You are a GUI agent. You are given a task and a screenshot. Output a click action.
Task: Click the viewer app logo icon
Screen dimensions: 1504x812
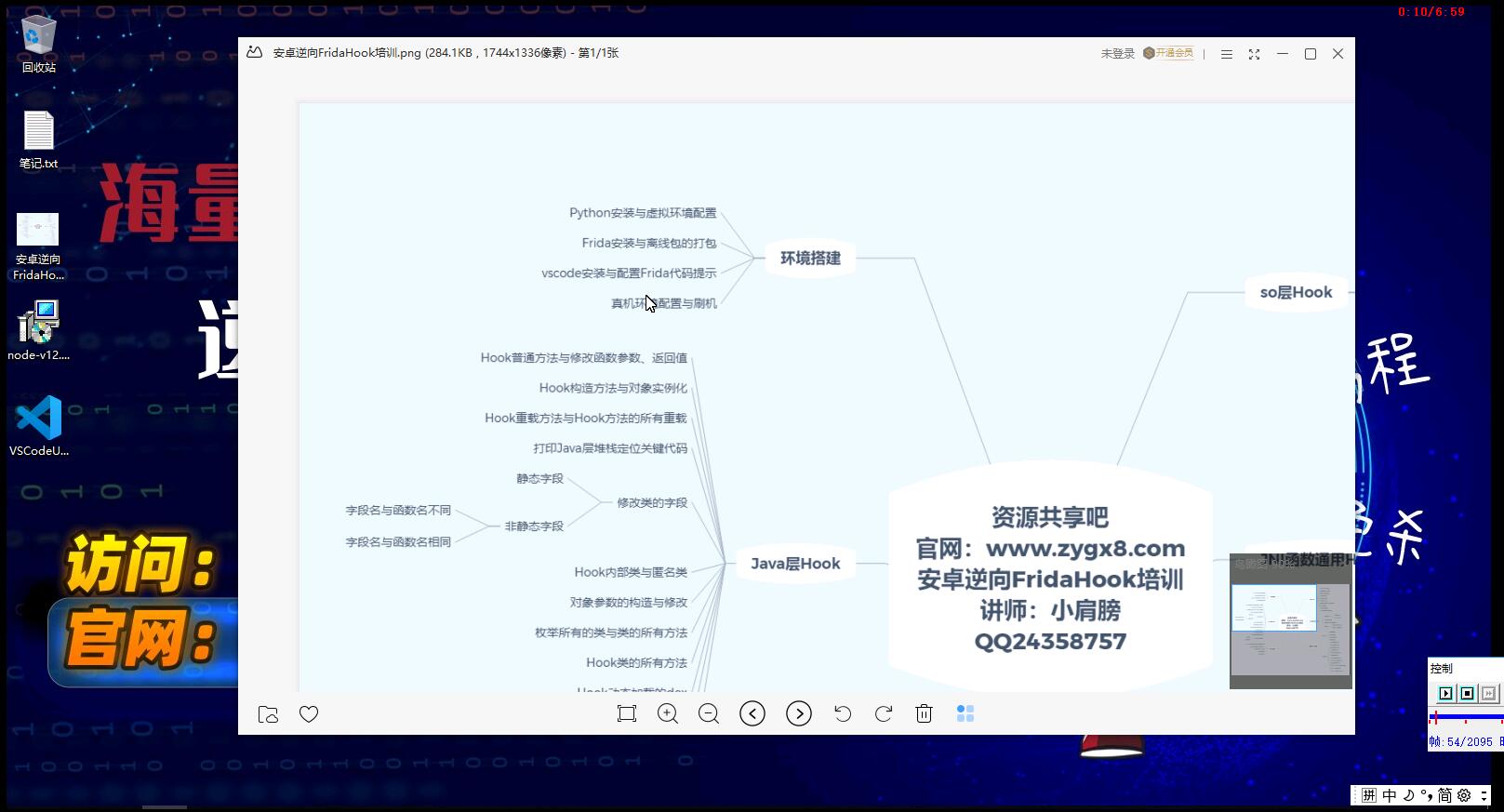point(254,53)
